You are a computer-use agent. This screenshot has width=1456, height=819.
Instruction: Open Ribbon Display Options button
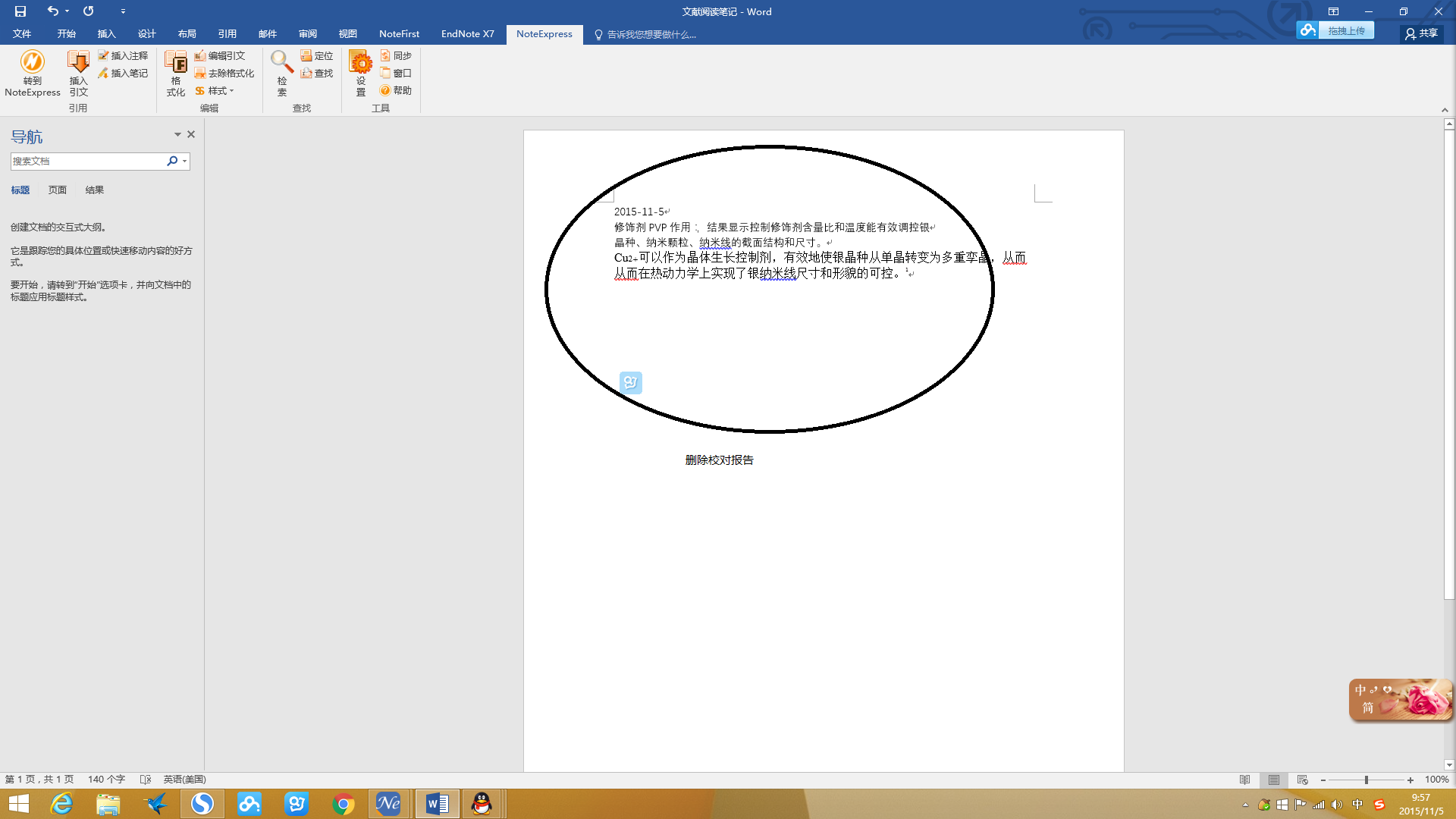click(1333, 11)
